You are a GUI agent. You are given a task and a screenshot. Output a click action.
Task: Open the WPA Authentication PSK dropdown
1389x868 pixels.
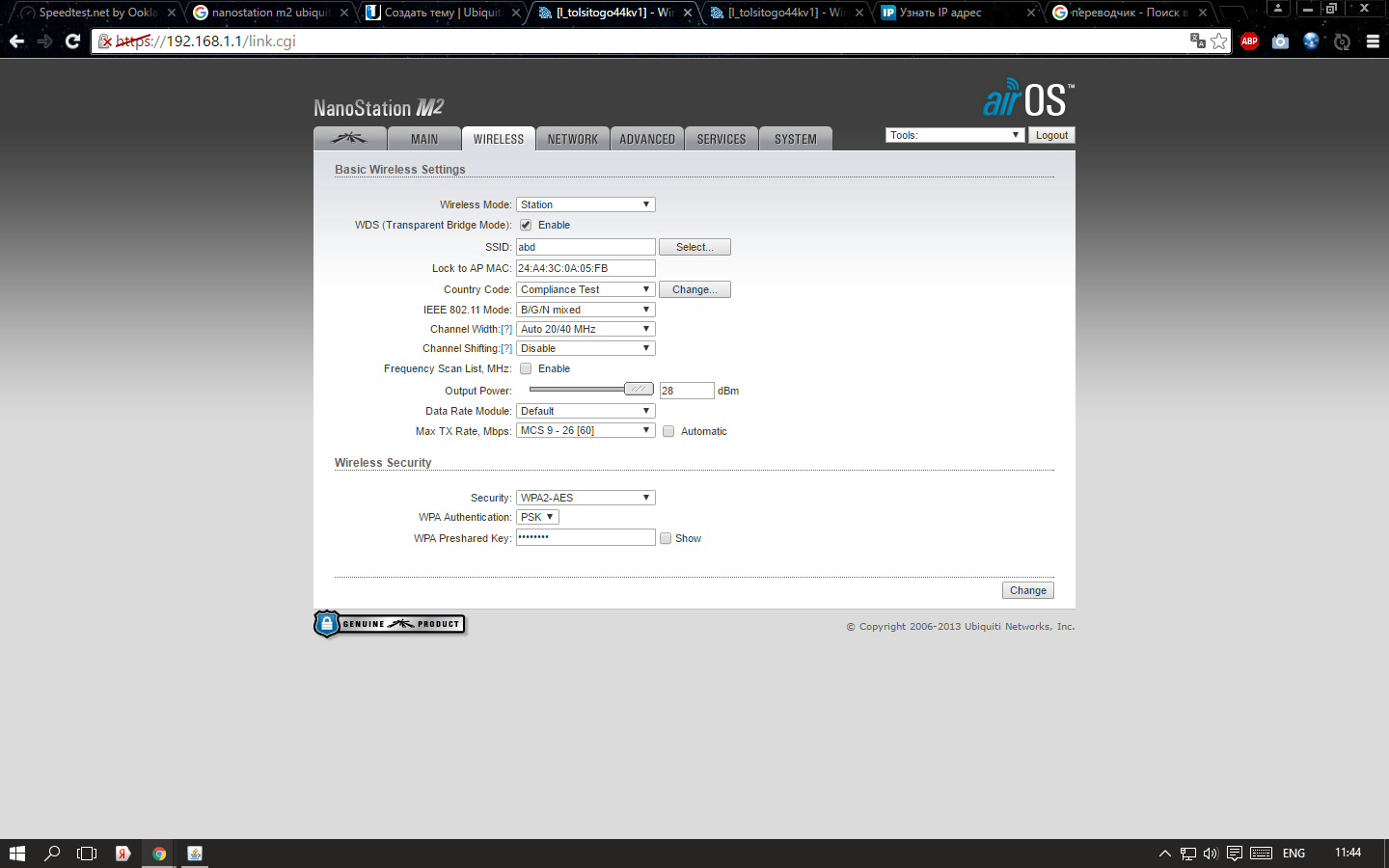coord(537,517)
